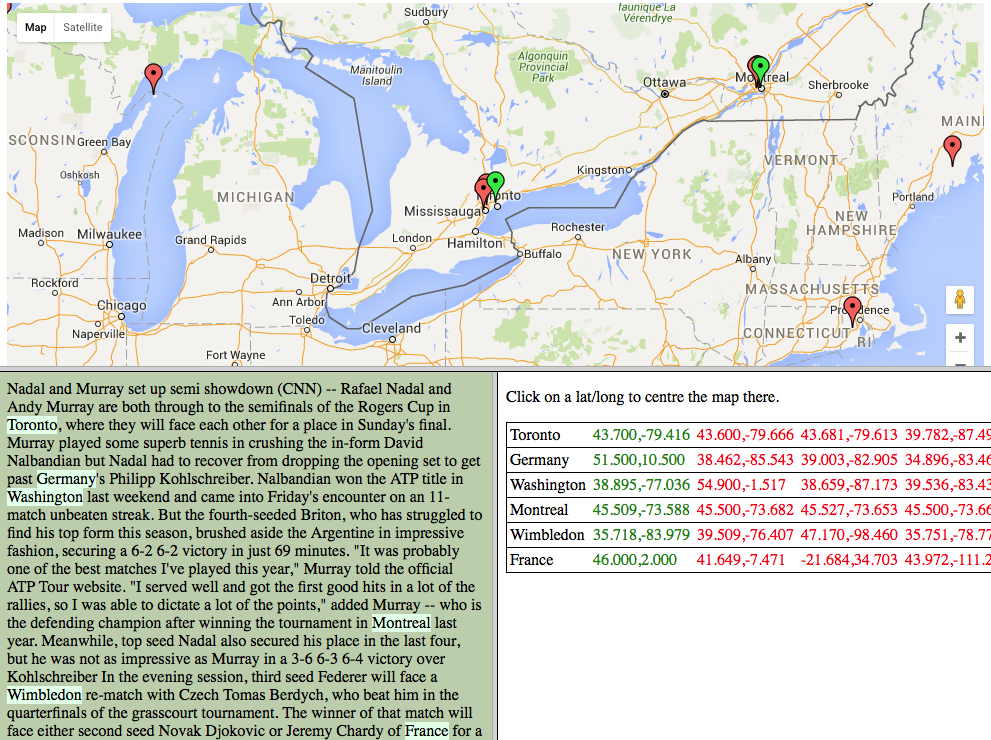991x740 pixels.
Task: Select the red marker in Wisconsin
Action: coord(153,76)
